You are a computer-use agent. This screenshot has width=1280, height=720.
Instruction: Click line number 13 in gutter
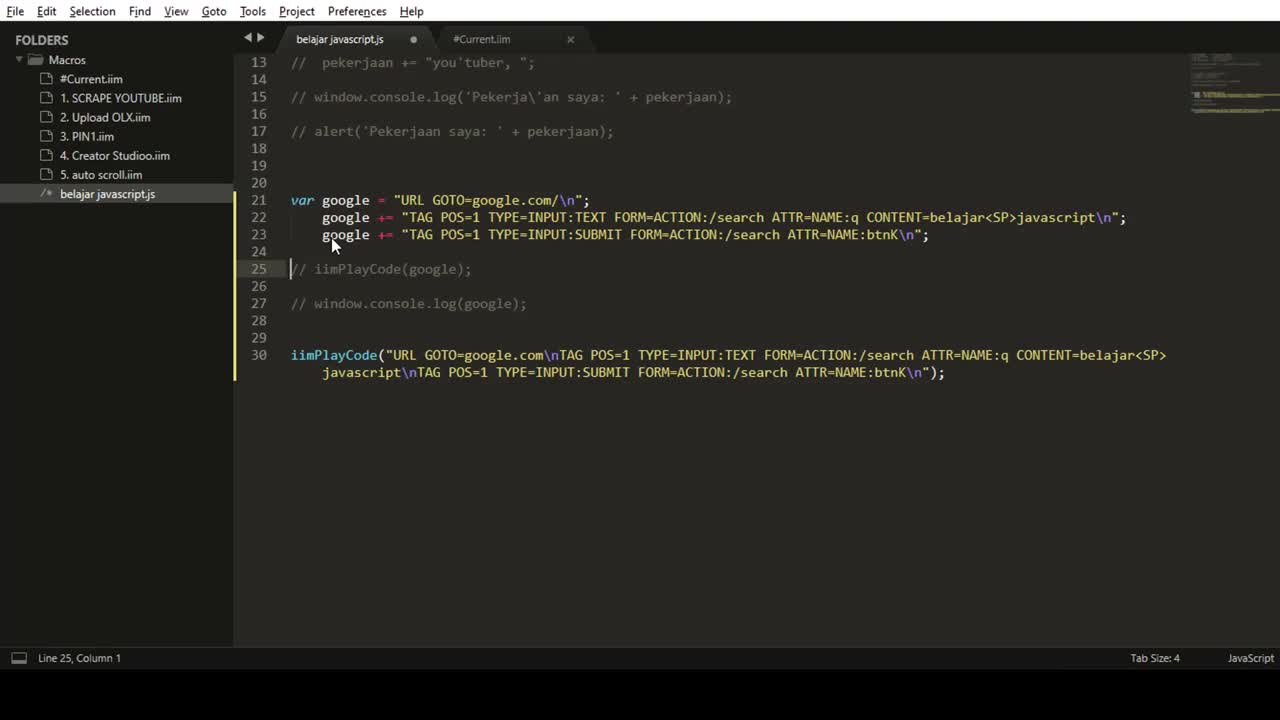pos(259,62)
